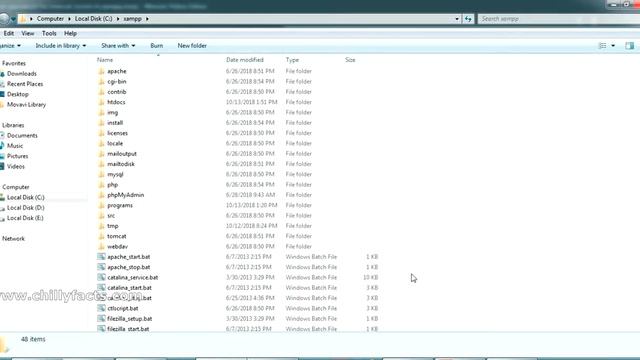
Task: Select the htdocs folder icon
Action: tap(102, 102)
